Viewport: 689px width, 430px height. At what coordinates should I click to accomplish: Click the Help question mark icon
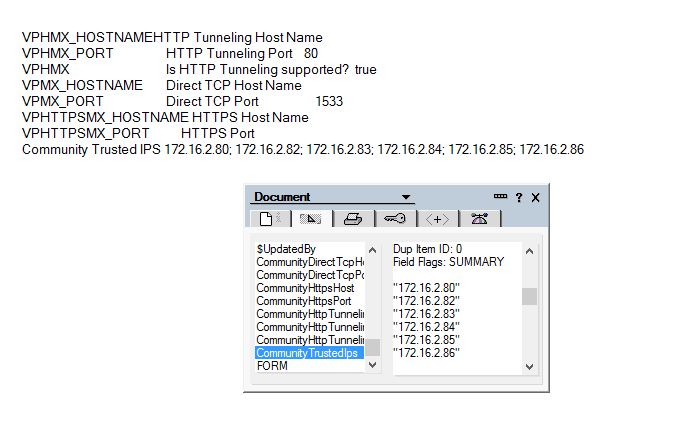pos(519,197)
